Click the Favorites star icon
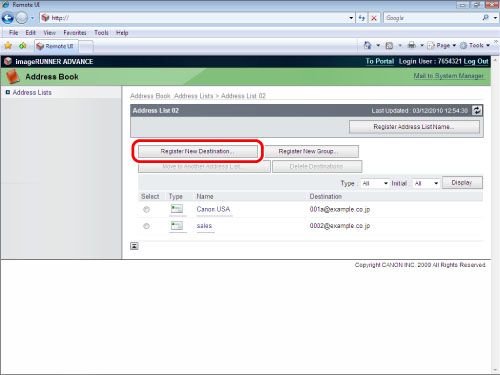Screen dimensions: 500x375 (8, 46)
